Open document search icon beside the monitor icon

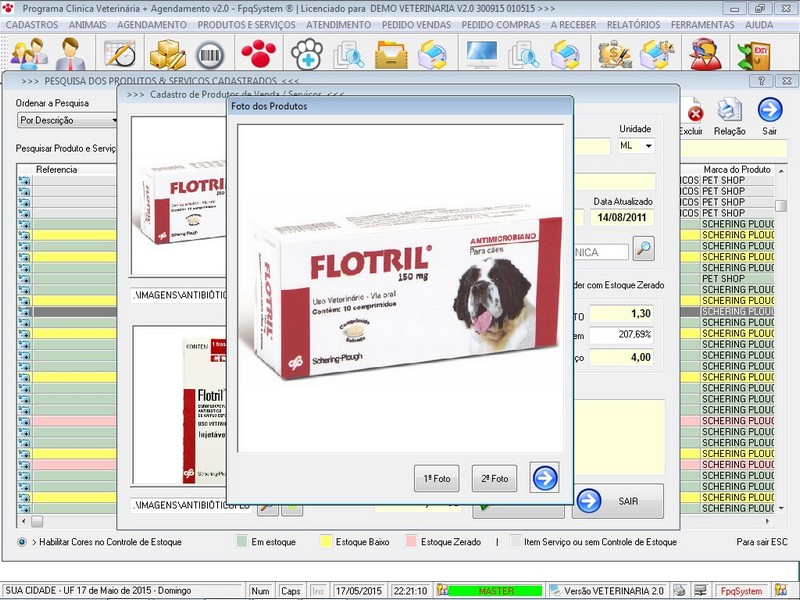point(523,55)
